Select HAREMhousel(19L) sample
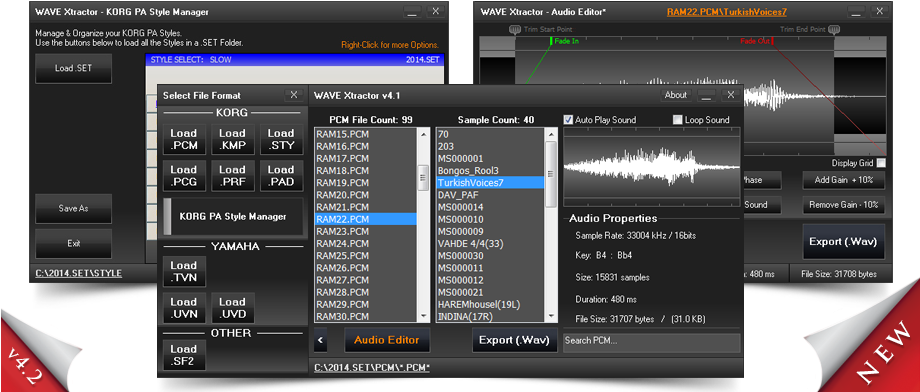The height and width of the screenshot is (392, 920). pyautogui.click(x=490, y=304)
